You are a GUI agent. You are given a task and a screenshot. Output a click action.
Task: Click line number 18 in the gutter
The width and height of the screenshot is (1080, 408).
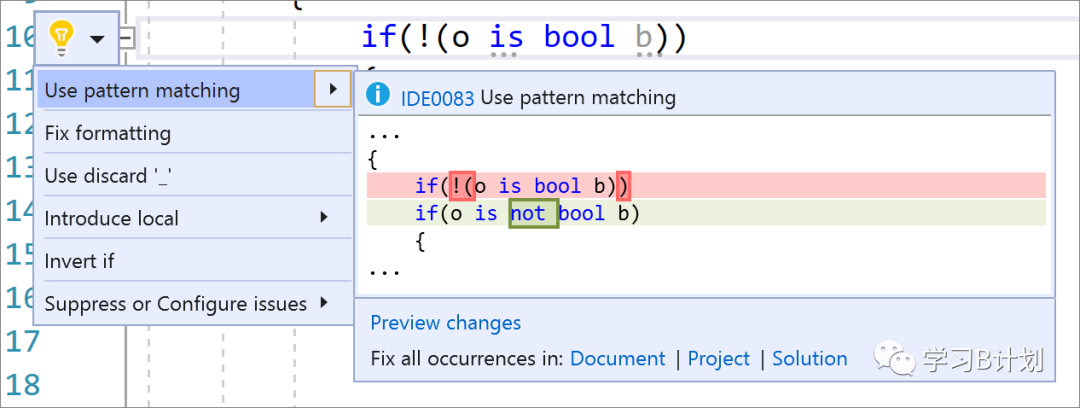[x=23, y=384]
